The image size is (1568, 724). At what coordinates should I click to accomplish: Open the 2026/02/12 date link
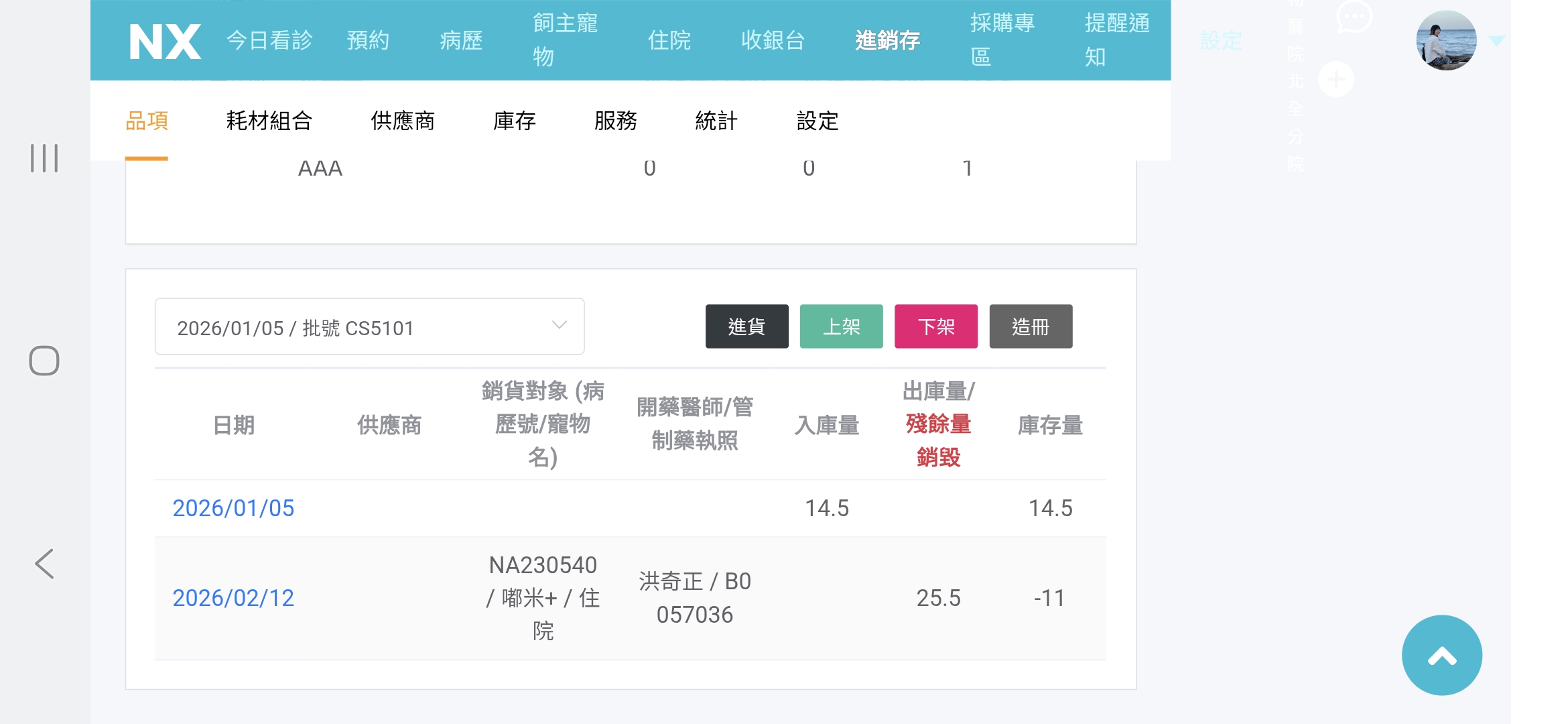(x=233, y=598)
